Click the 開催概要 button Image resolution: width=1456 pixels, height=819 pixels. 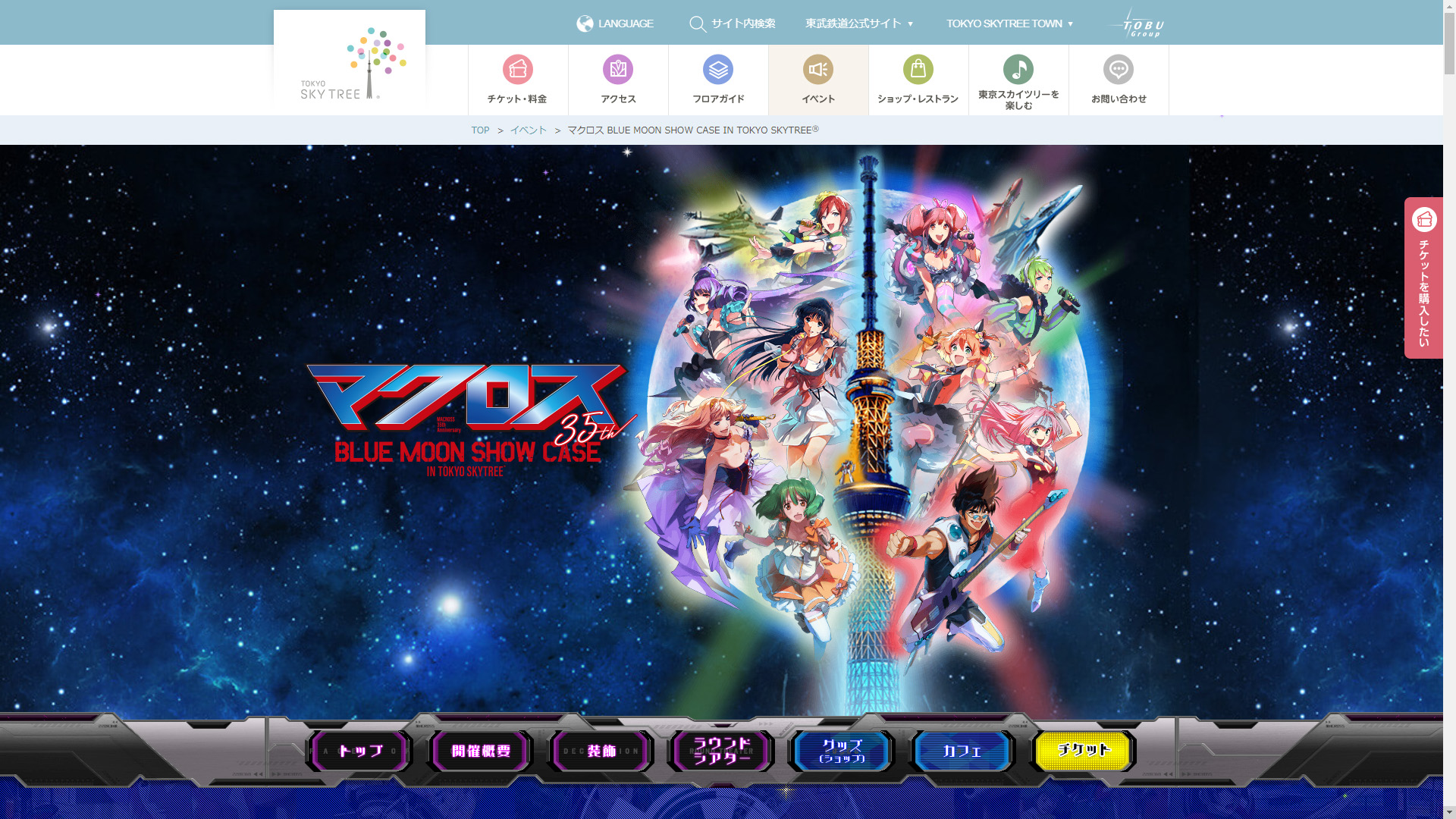pyautogui.click(x=481, y=751)
